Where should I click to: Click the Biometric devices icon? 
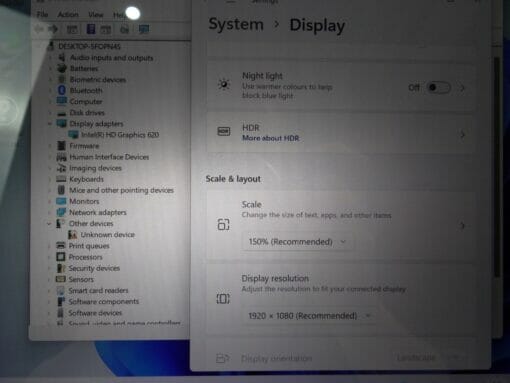click(62, 79)
